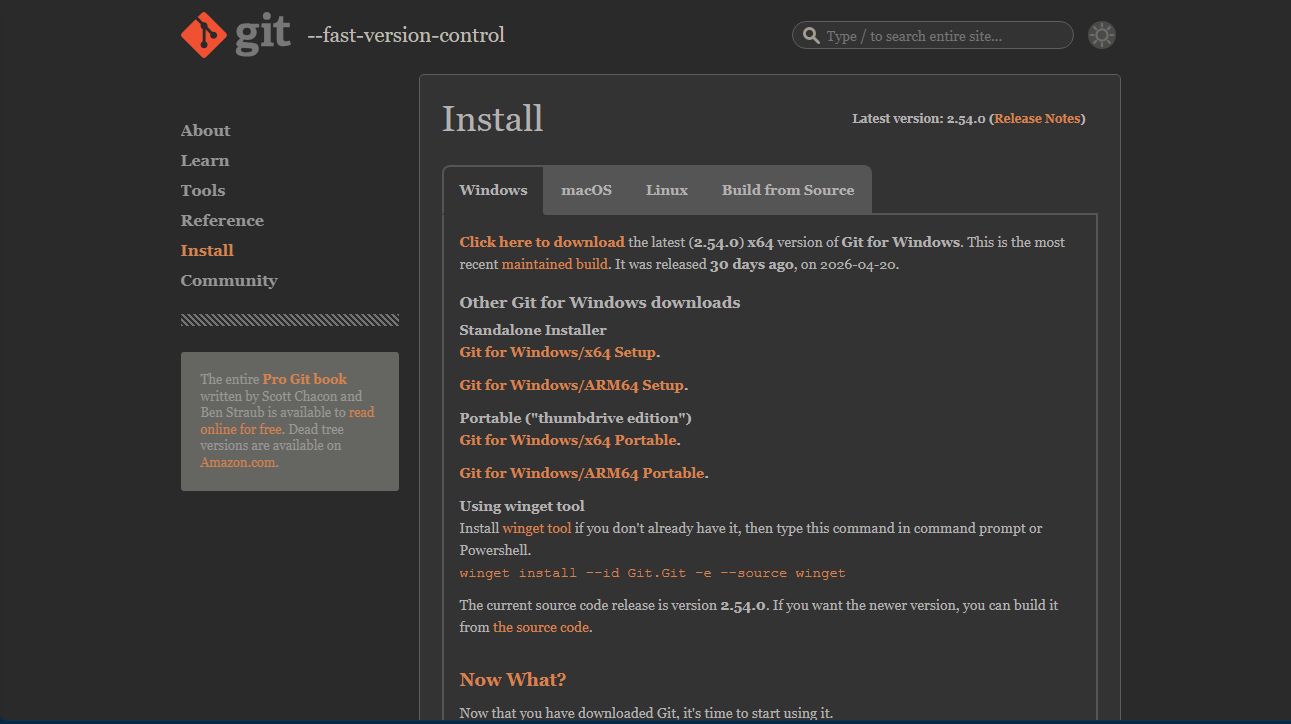Click the search magnifier icon

pos(811,36)
